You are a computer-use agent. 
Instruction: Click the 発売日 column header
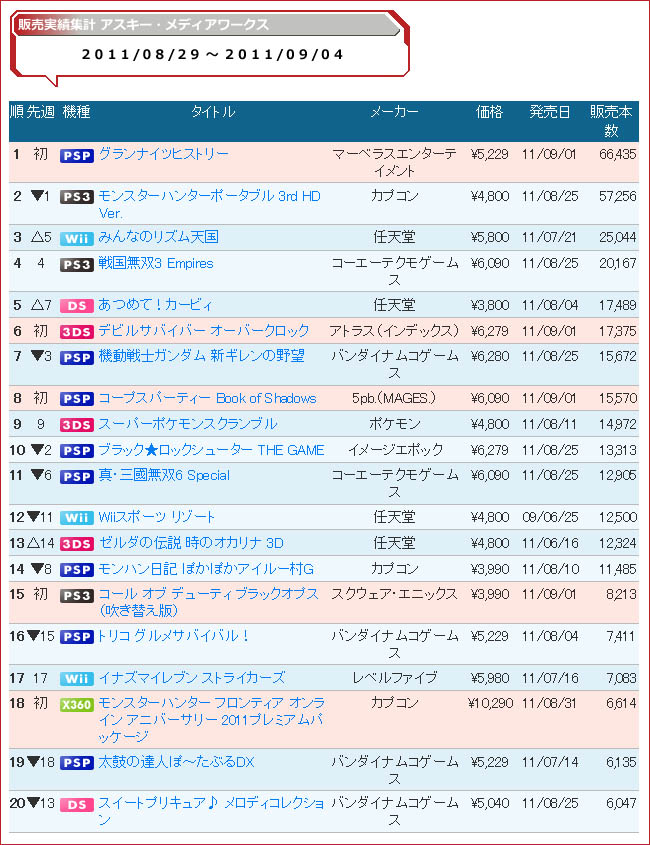549,112
